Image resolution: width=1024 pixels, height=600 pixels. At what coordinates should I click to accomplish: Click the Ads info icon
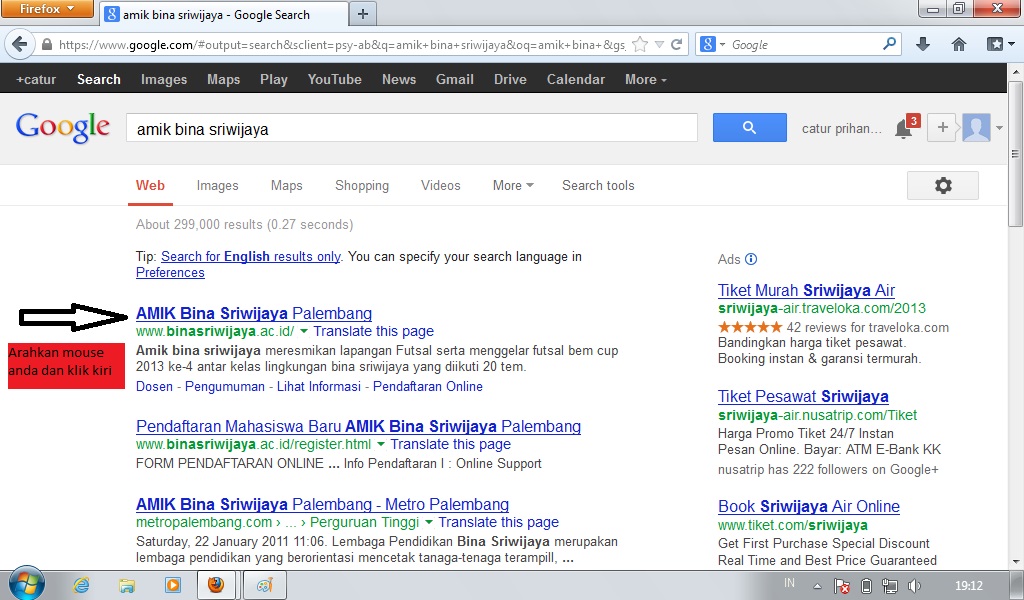[x=751, y=259]
